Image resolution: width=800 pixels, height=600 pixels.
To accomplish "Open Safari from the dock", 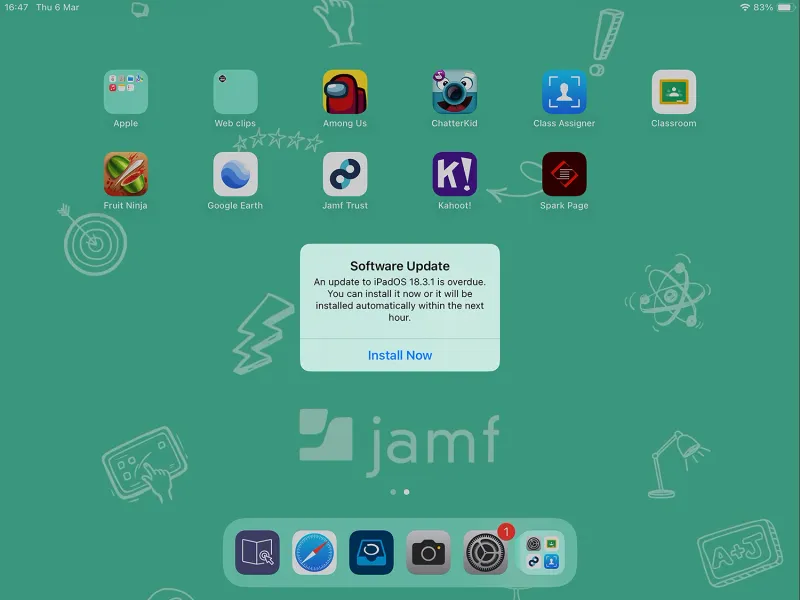I will pyautogui.click(x=314, y=553).
